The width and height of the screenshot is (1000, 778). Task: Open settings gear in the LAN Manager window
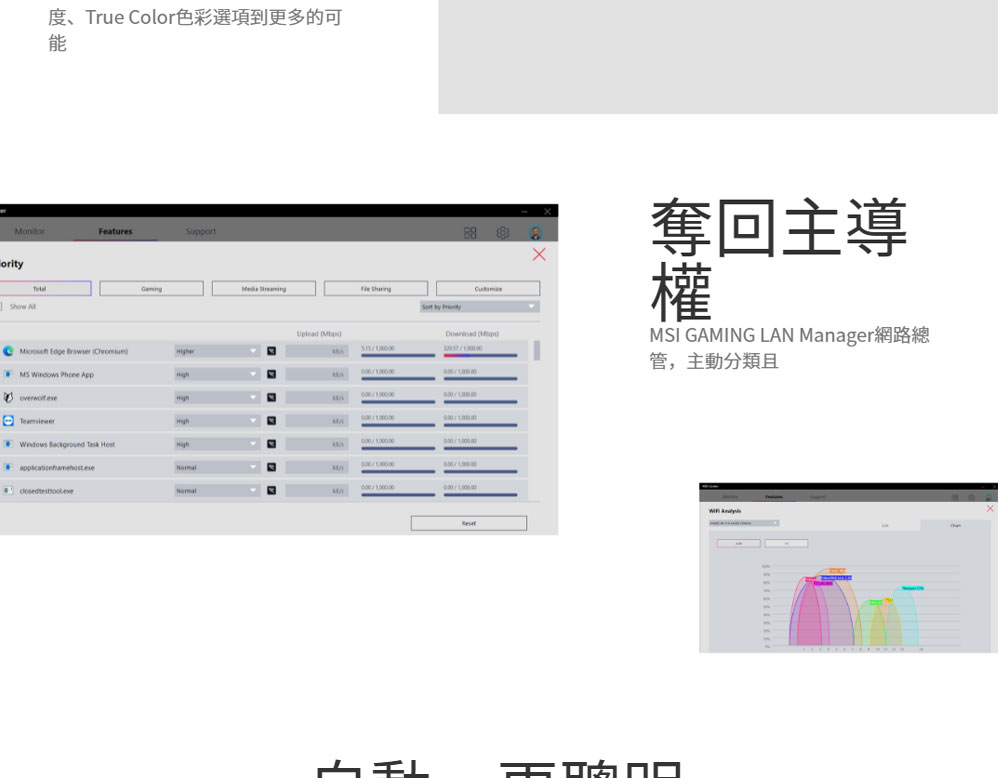pyautogui.click(x=503, y=233)
